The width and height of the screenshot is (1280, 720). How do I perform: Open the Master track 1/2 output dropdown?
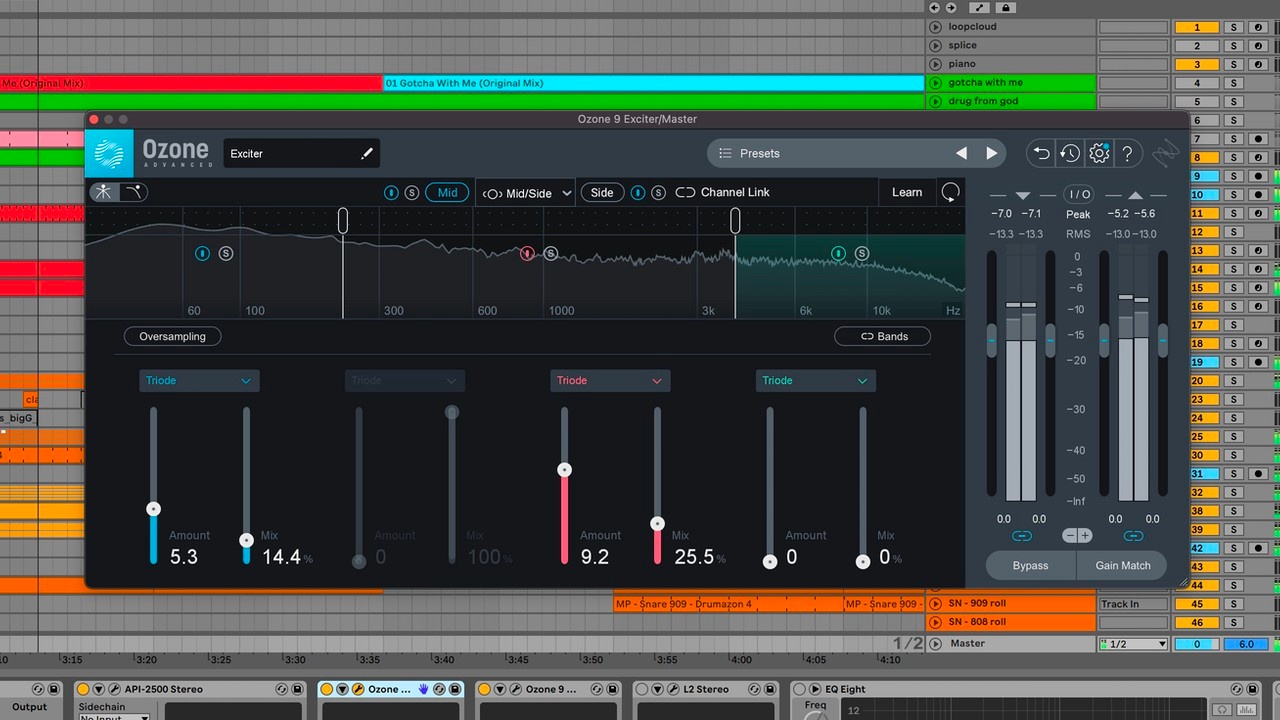(1133, 644)
